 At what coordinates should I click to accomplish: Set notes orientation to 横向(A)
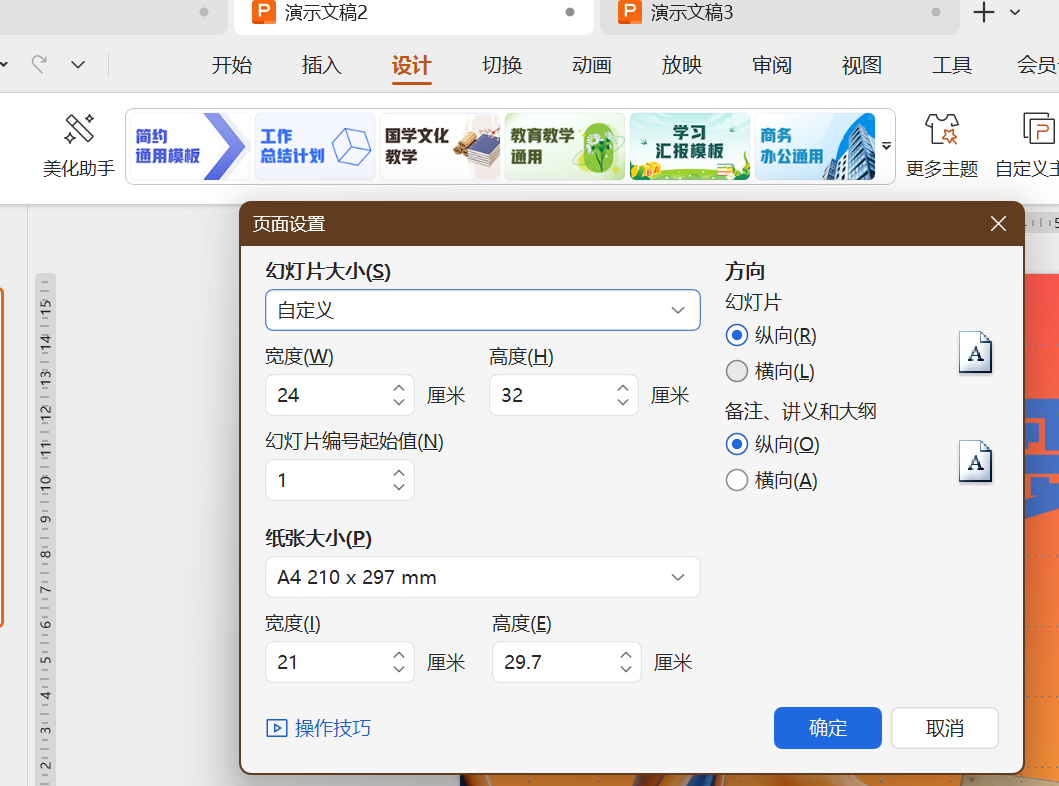[x=737, y=480]
